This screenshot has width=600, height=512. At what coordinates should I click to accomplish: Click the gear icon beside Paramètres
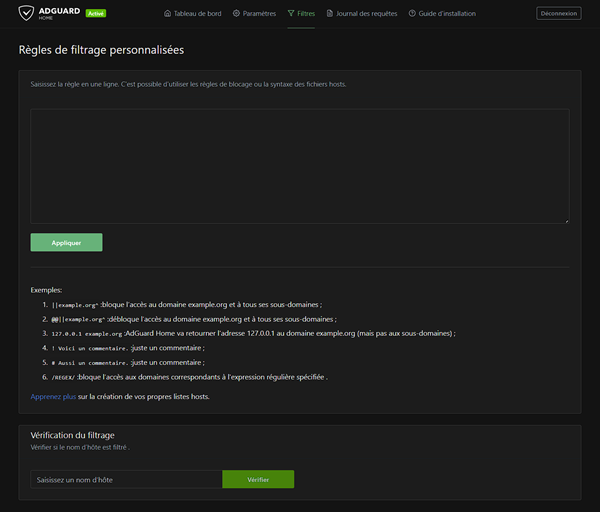[x=236, y=14]
